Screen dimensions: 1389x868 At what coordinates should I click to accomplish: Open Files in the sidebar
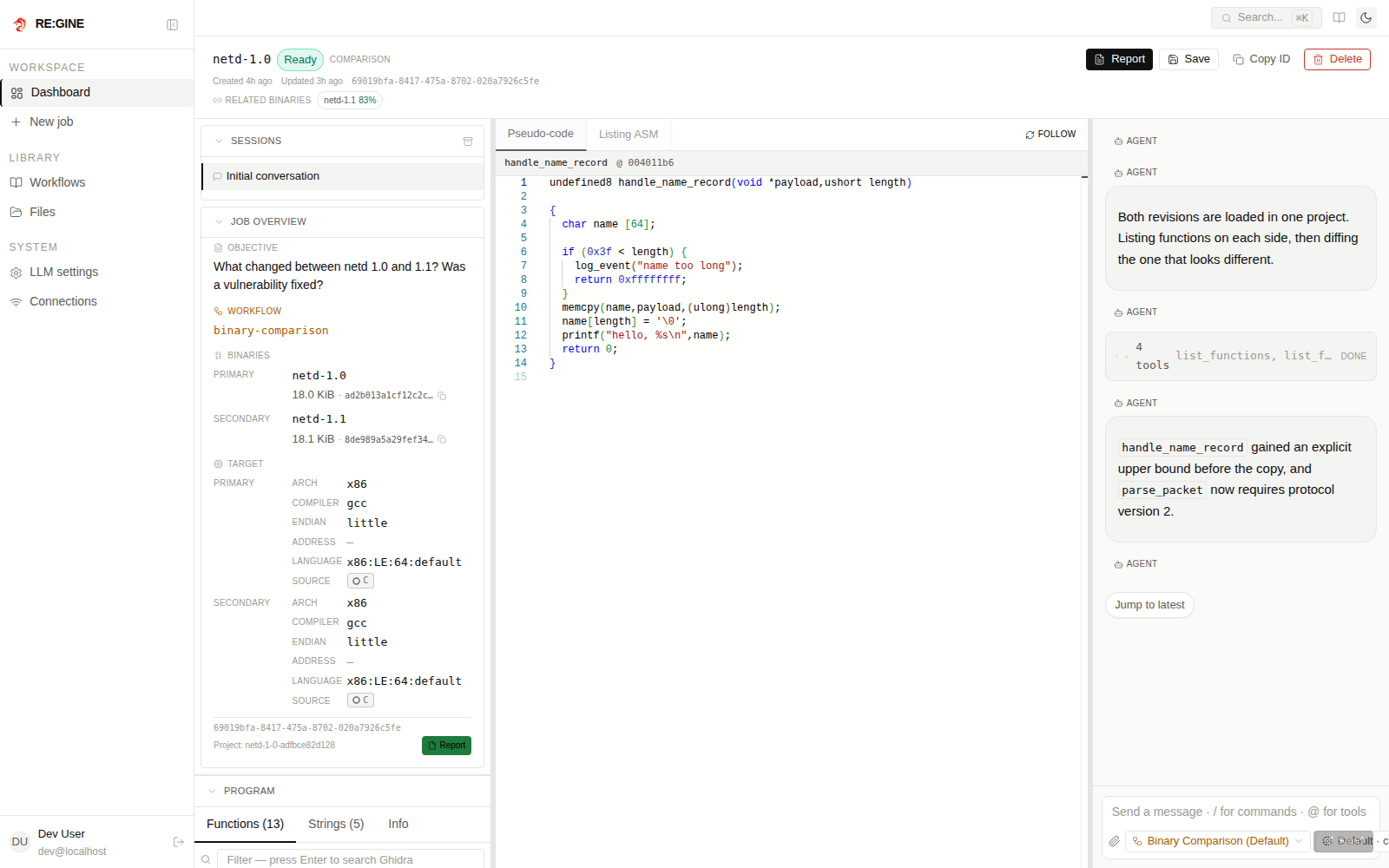click(96, 212)
